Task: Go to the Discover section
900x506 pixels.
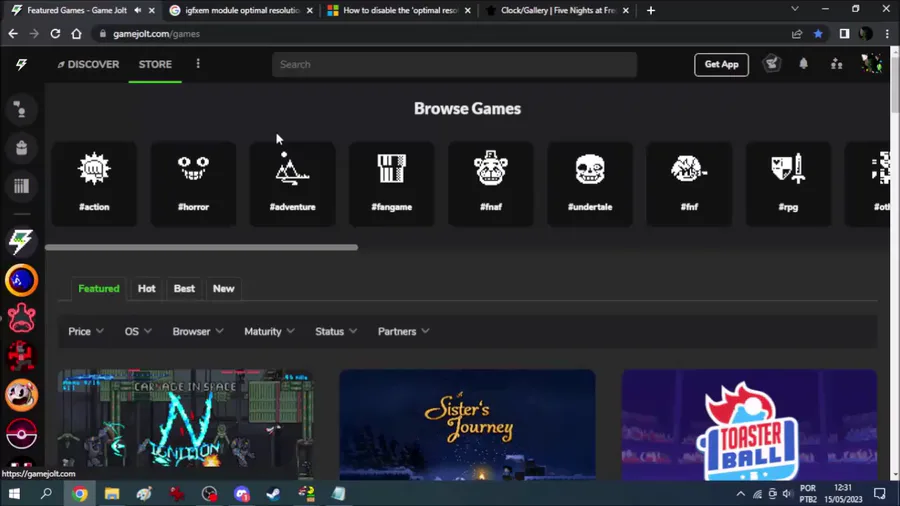Action: (88, 64)
